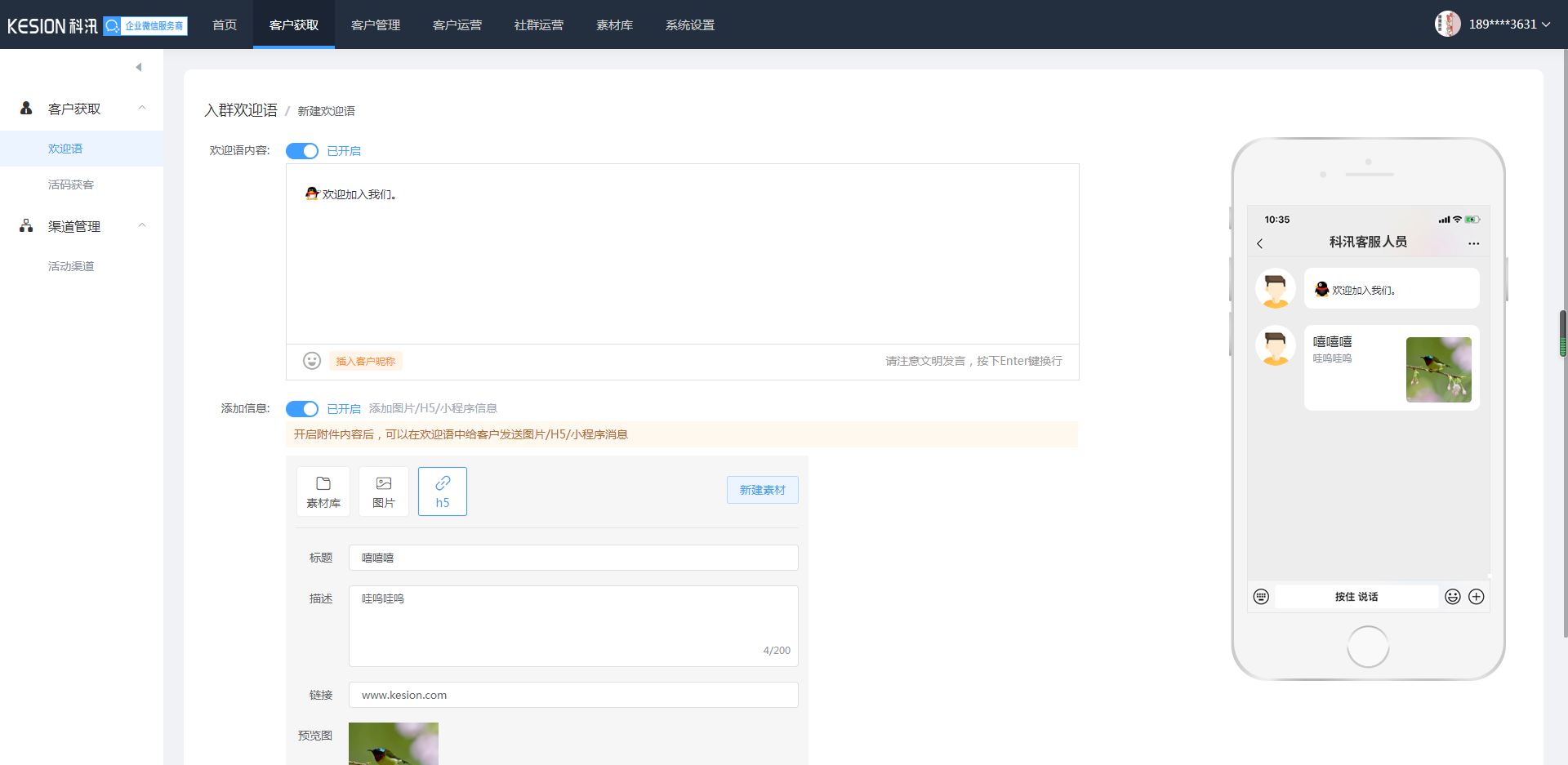Viewport: 1568px width, 765px height.
Task: Select the 图片 image option
Action: click(384, 491)
